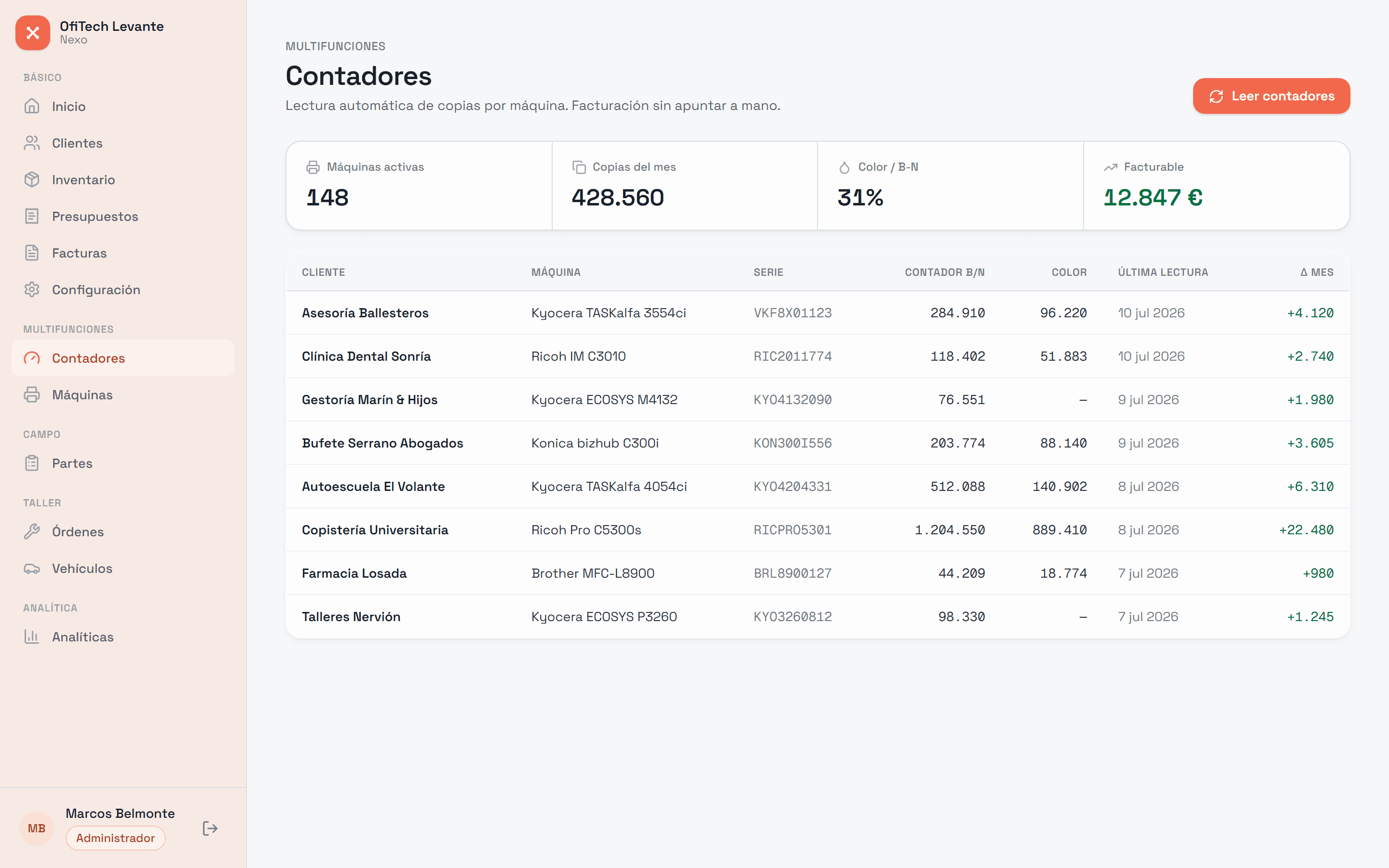This screenshot has height=868, width=1389.
Task: Sort by Δ MES column header
Action: [x=1317, y=272]
